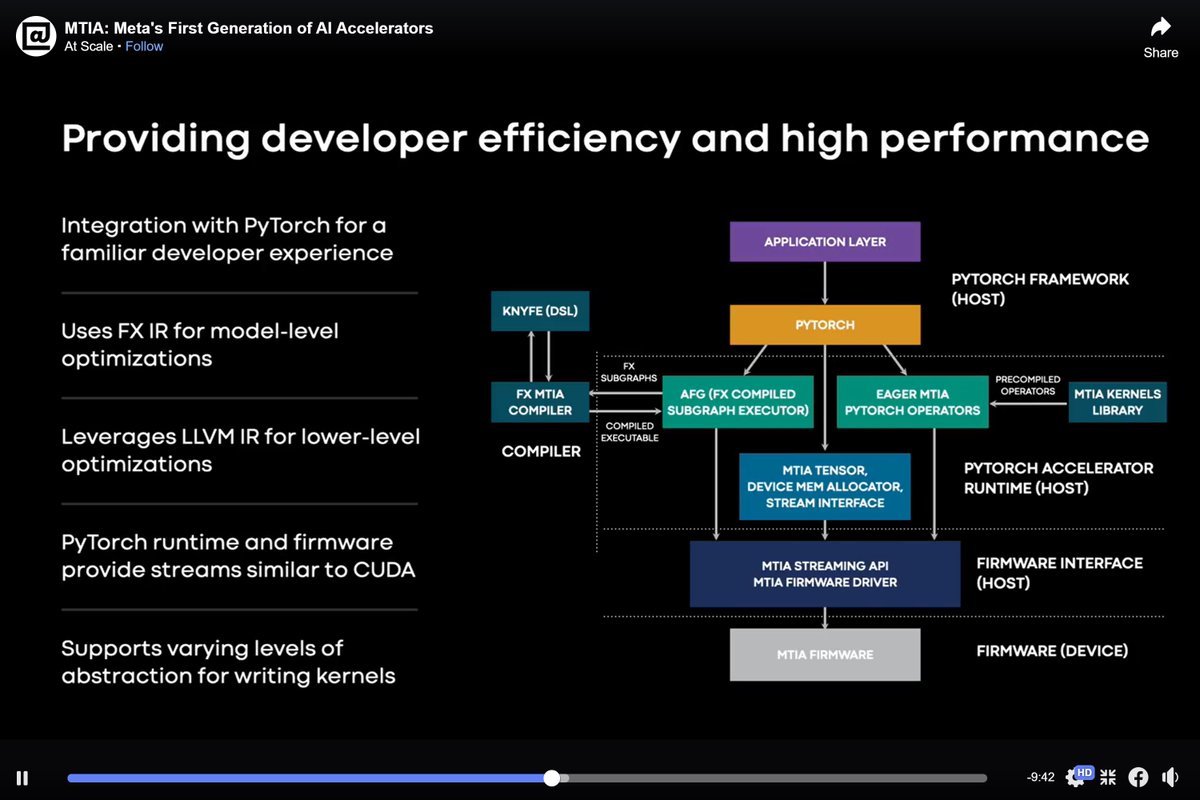Open the MTIA video title link
Image resolution: width=1200 pixels, height=800 pixels.
point(249,28)
